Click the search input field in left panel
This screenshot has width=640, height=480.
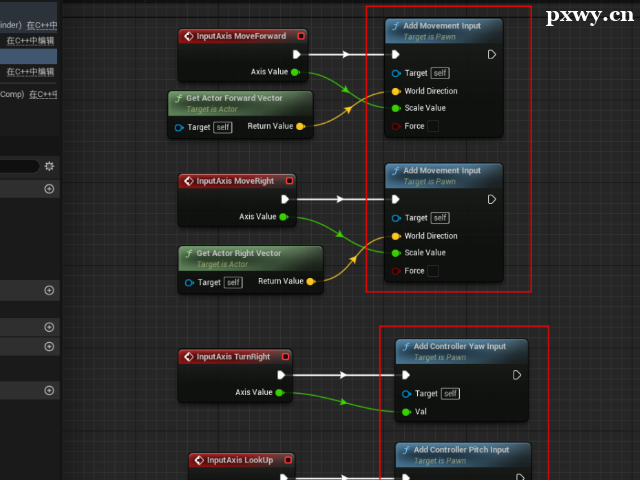[20, 166]
